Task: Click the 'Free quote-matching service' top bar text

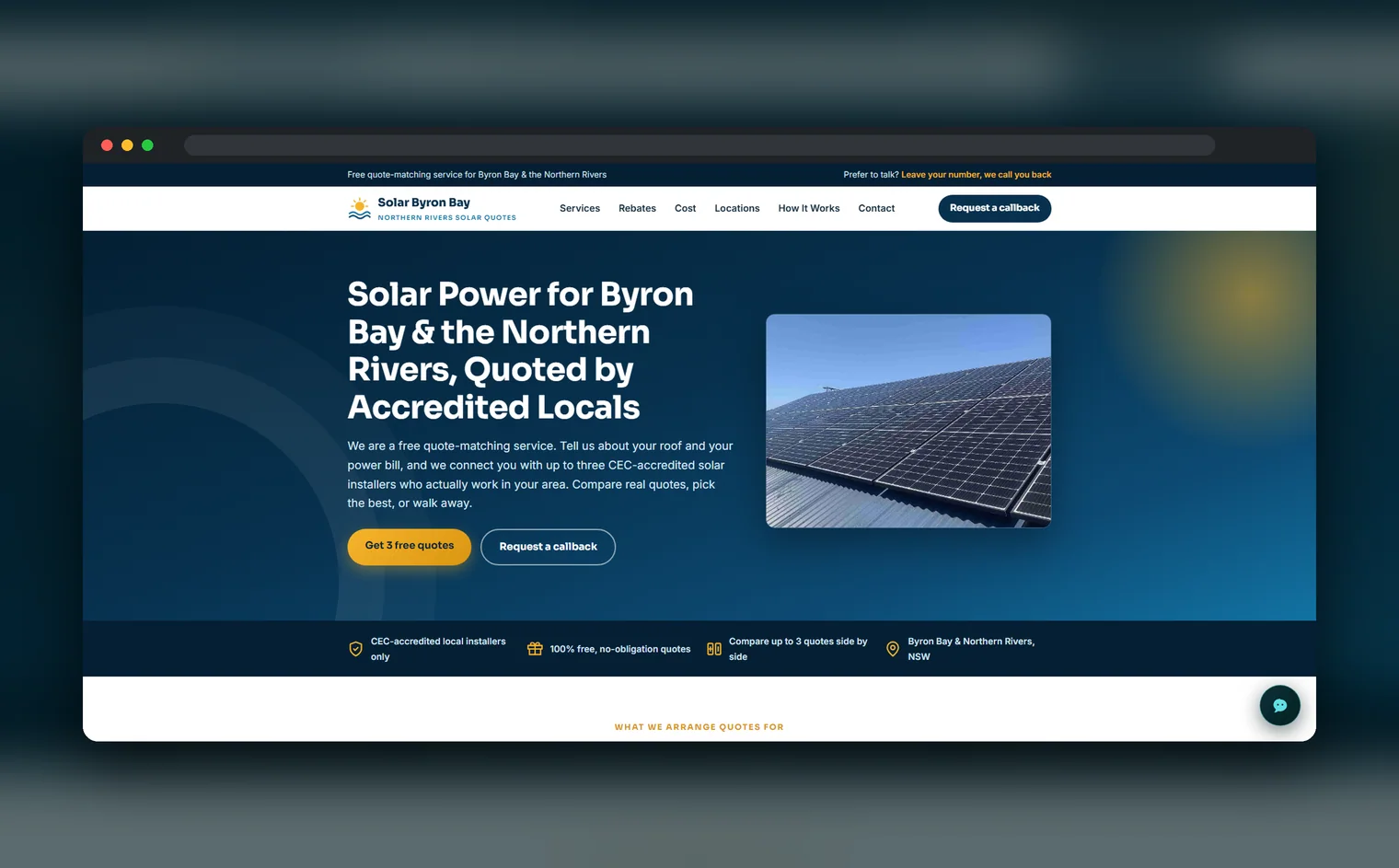Action: click(477, 175)
